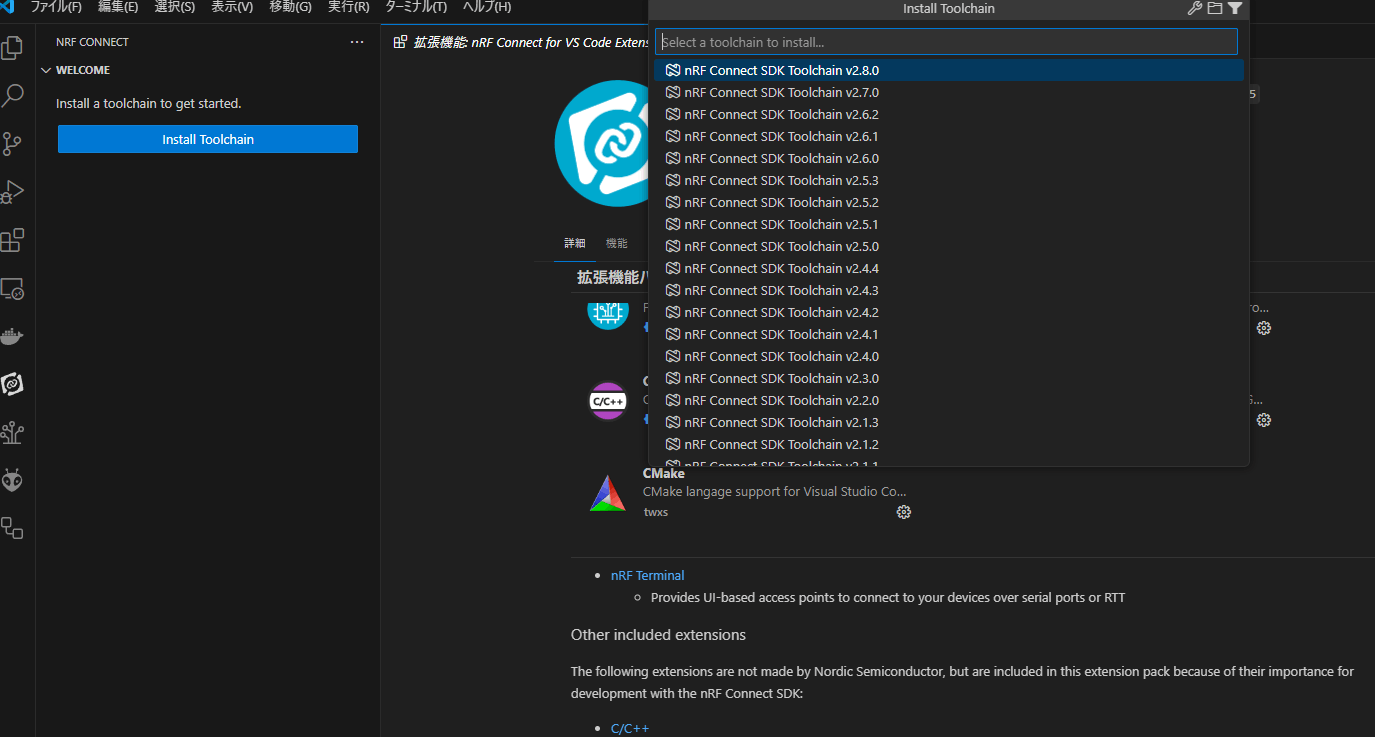Image resolution: width=1375 pixels, height=737 pixels.
Task: Open the nRF DeviceTree icon in activity bar
Action: [12, 432]
